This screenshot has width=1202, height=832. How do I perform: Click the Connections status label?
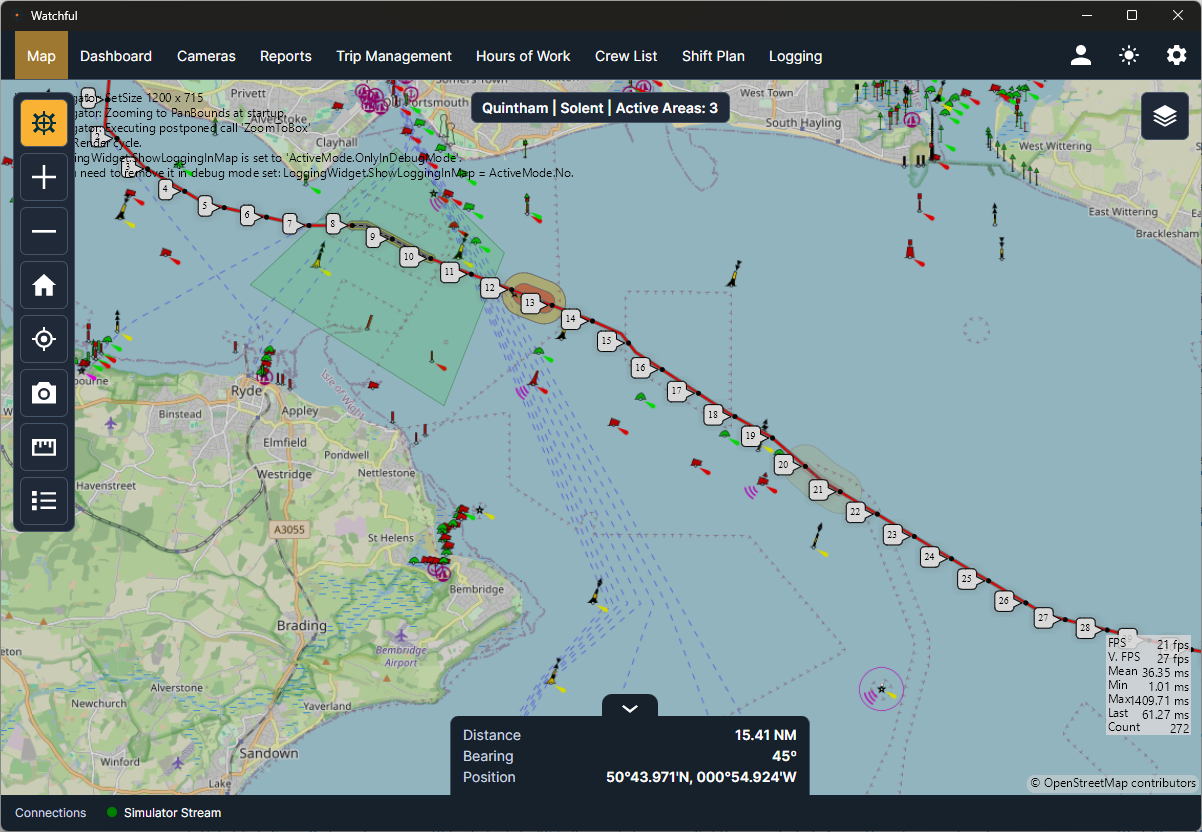pos(51,813)
